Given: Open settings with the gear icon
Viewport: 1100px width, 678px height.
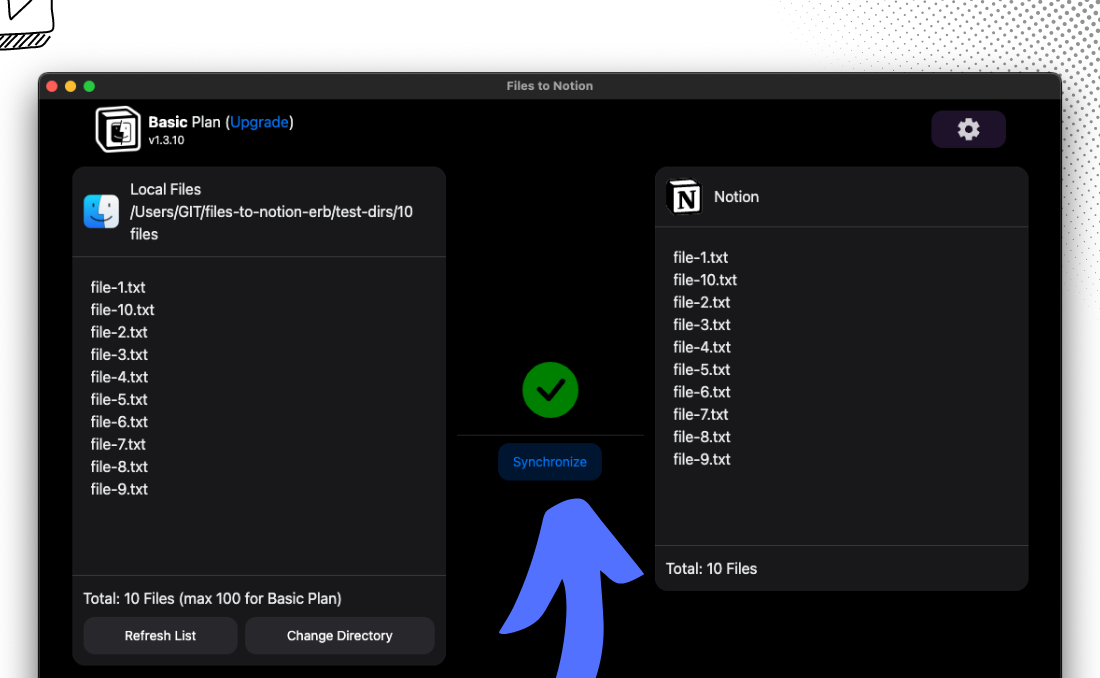Looking at the screenshot, I should pyautogui.click(x=968, y=129).
